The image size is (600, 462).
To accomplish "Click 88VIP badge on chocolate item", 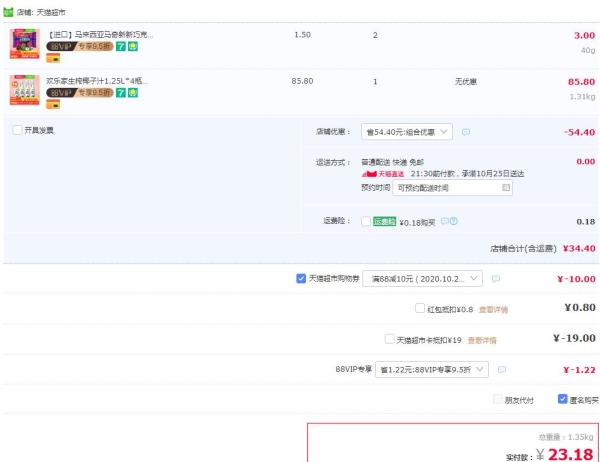I will point(80,46).
